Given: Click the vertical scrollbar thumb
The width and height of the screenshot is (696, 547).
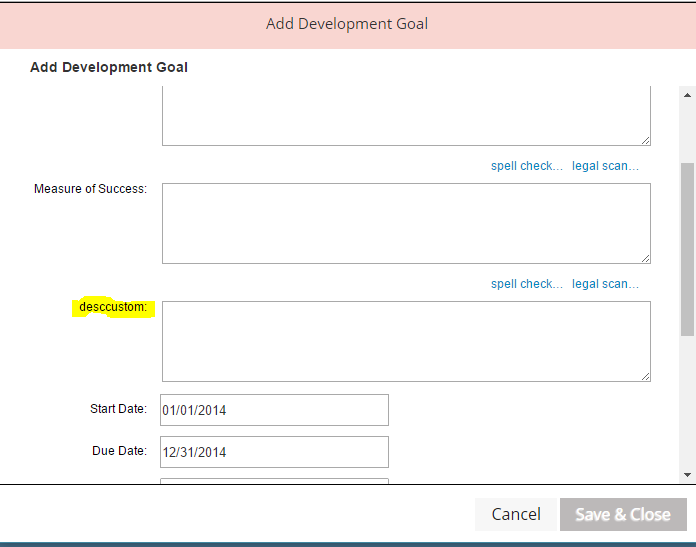Looking at the screenshot, I should (x=687, y=250).
